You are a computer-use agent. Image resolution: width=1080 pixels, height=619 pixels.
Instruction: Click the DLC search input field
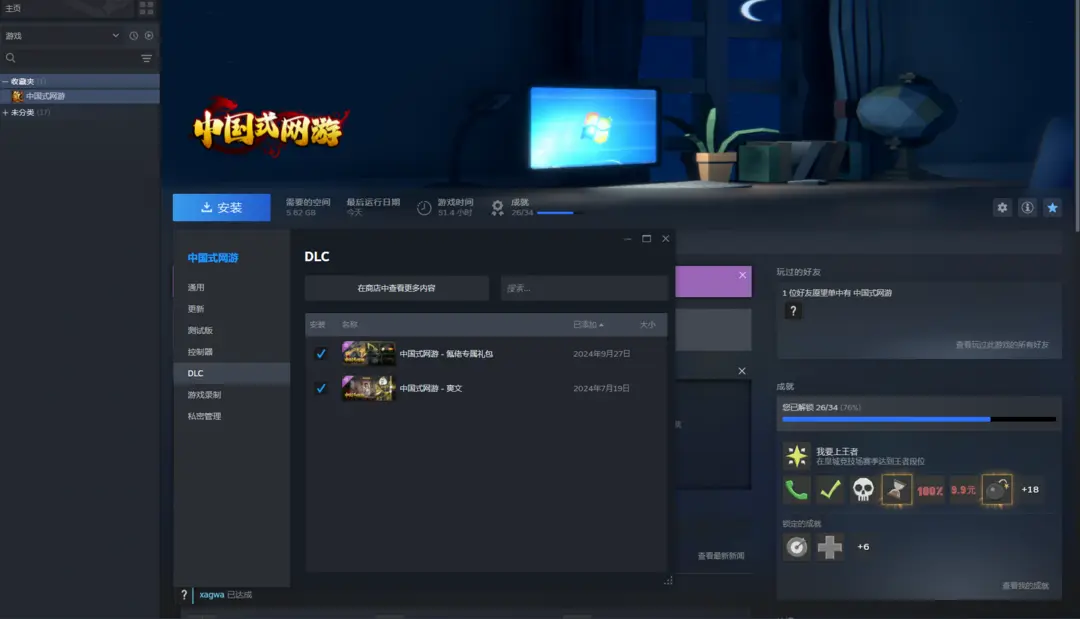pyautogui.click(x=584, y=288)
